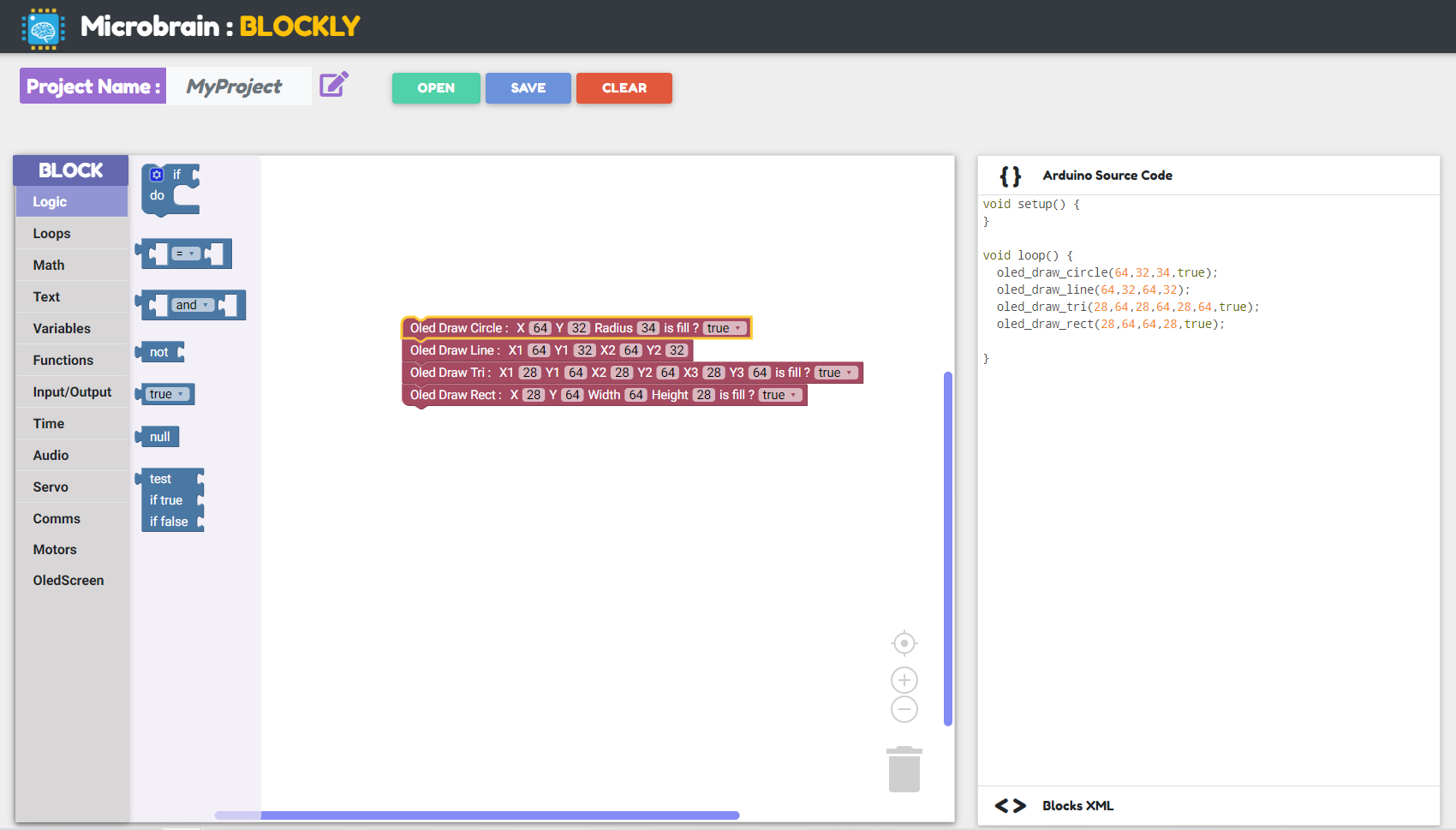Expand the 'and' operator dropdown in toolbox

point(193,305)
